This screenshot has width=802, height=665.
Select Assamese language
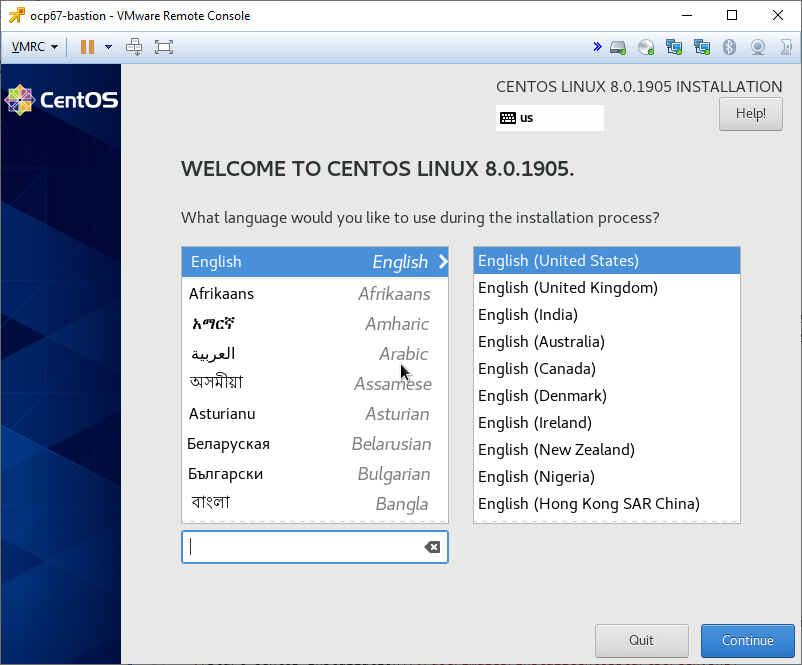tap(315, 384)
